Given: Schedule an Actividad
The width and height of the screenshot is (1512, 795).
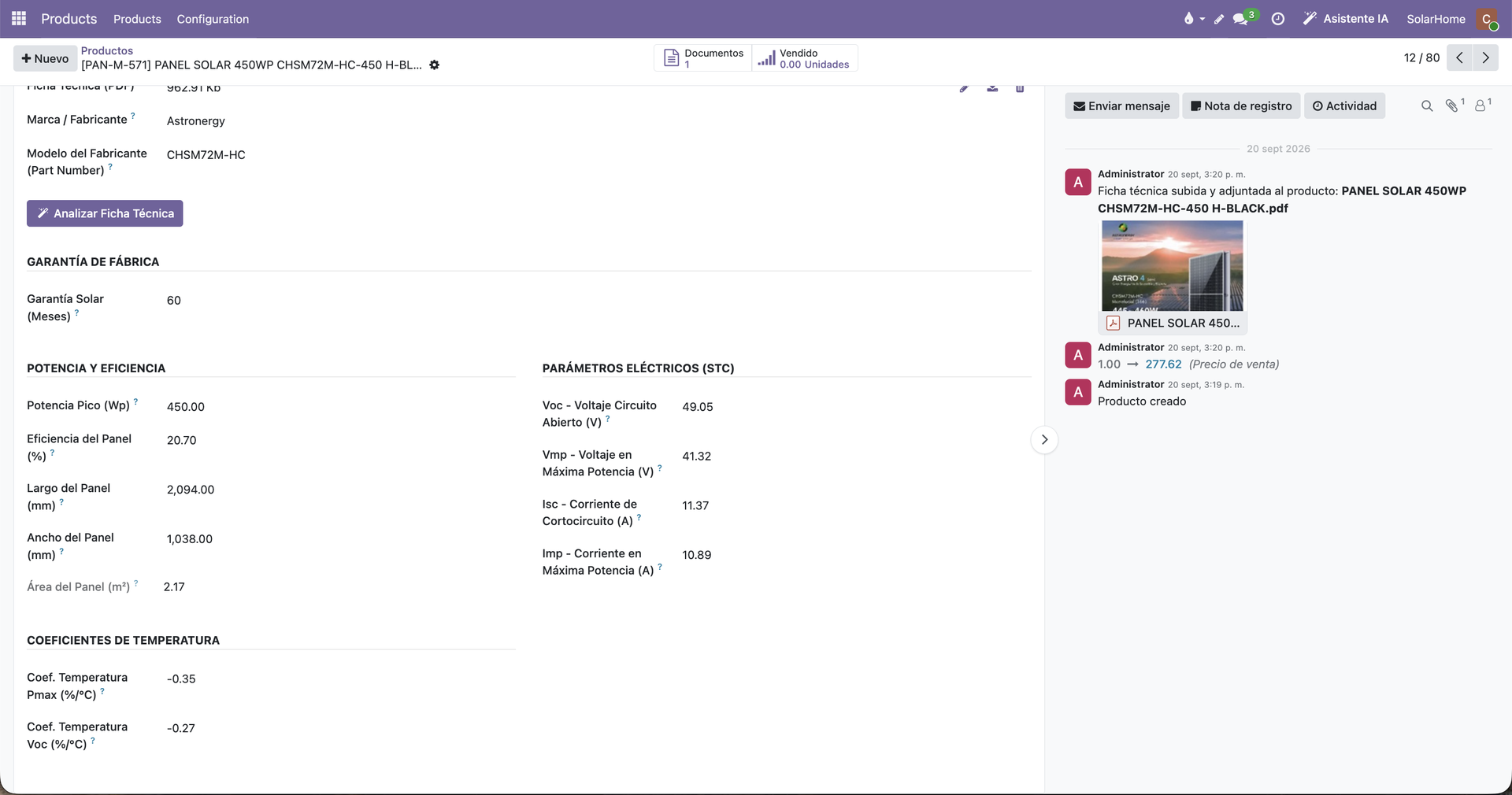Looking at the screenshot, I should (x=1344, y=105).
